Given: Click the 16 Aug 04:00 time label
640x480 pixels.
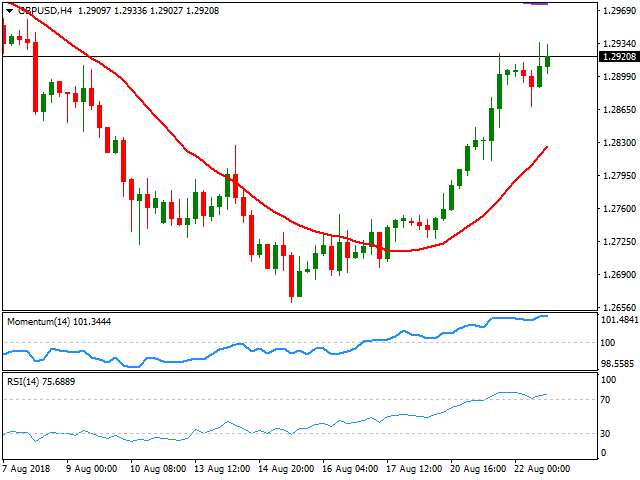Looking at the screenshot, I should coord(350,469).
